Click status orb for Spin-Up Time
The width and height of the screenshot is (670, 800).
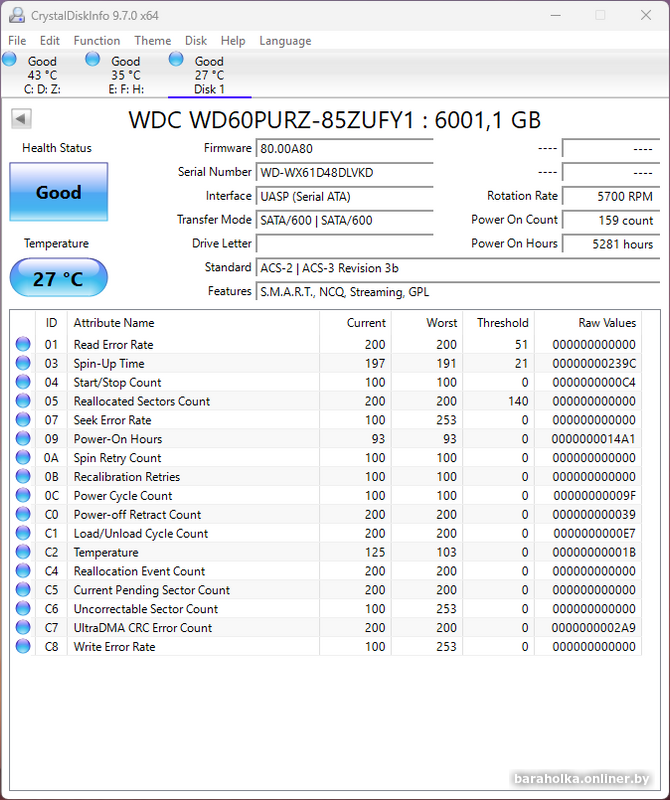(x=23, y=363)
